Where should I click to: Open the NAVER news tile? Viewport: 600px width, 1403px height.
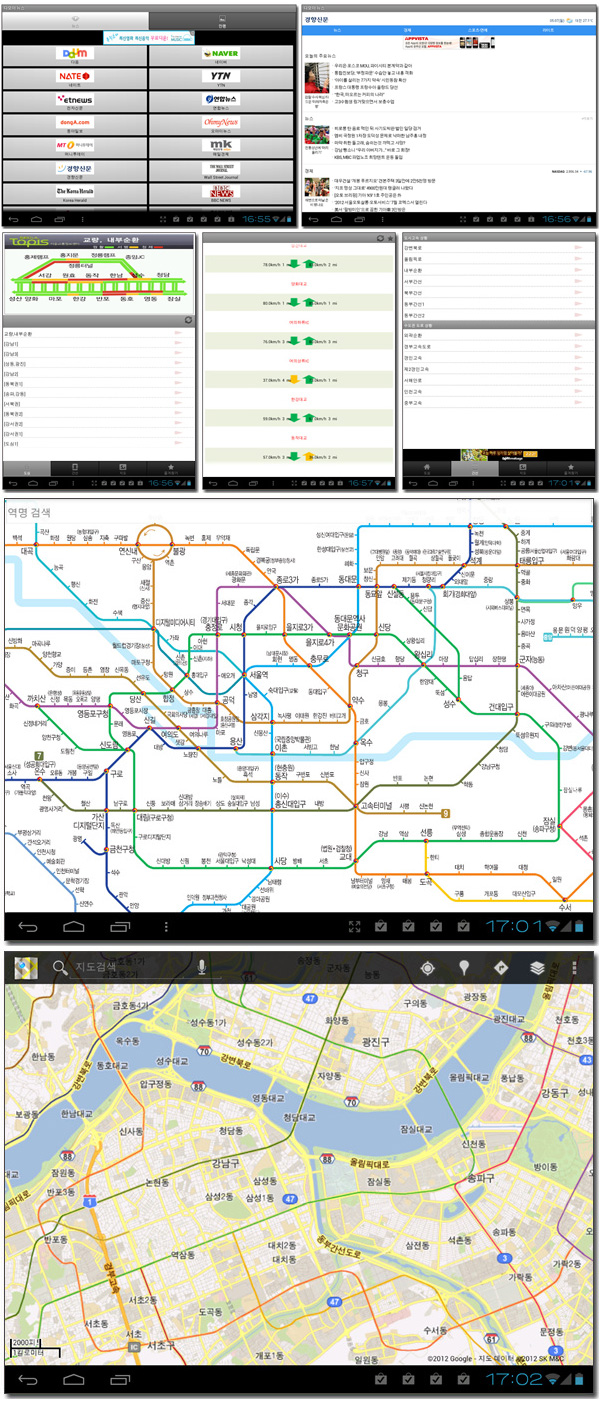tap(221, 56)
